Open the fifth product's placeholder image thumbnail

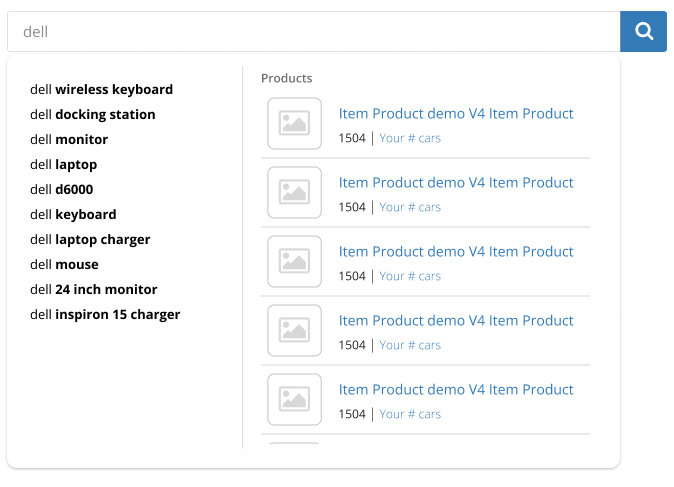point(294,399)
